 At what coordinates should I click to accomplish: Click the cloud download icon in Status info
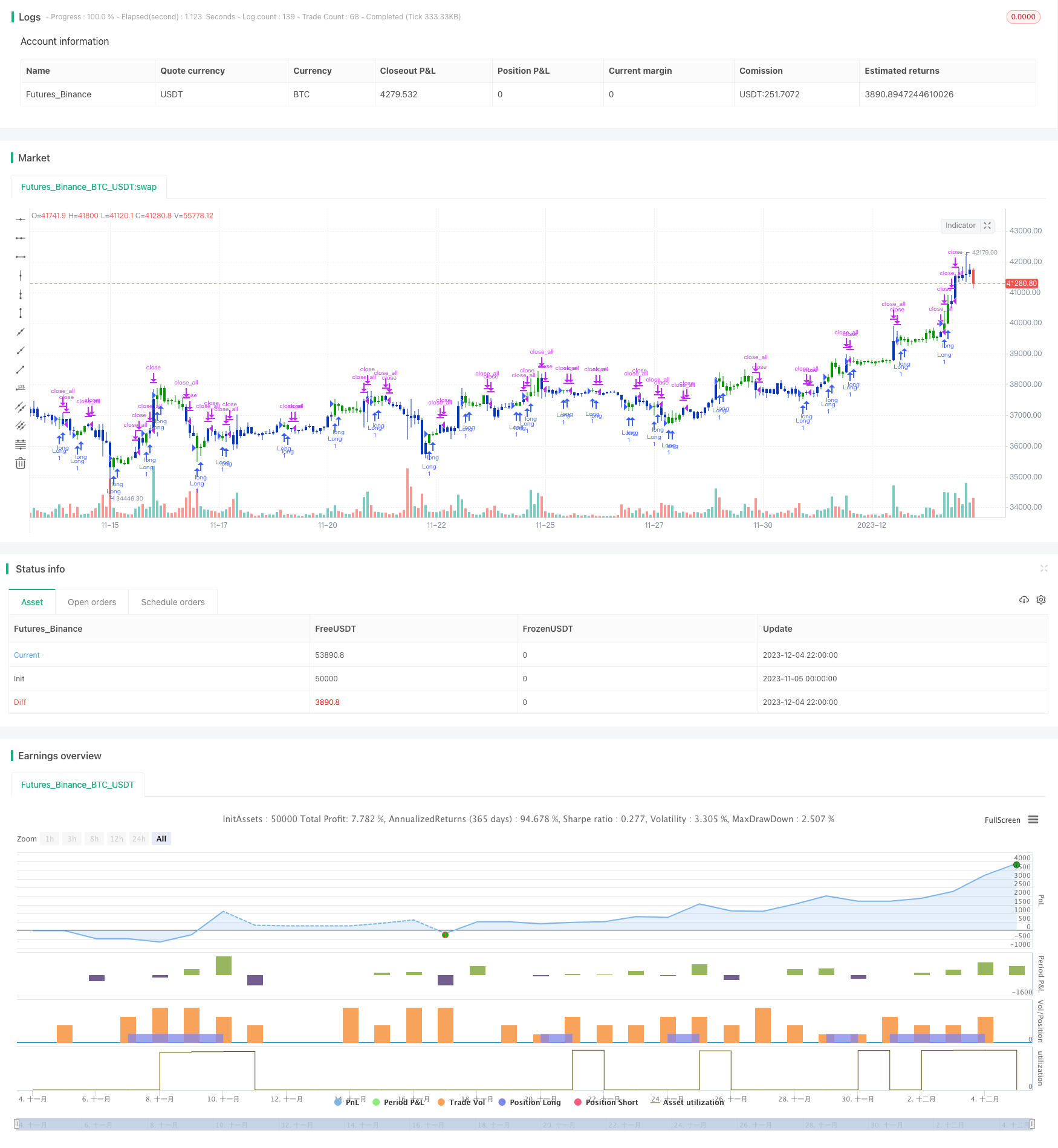(x=1024, y=600)
